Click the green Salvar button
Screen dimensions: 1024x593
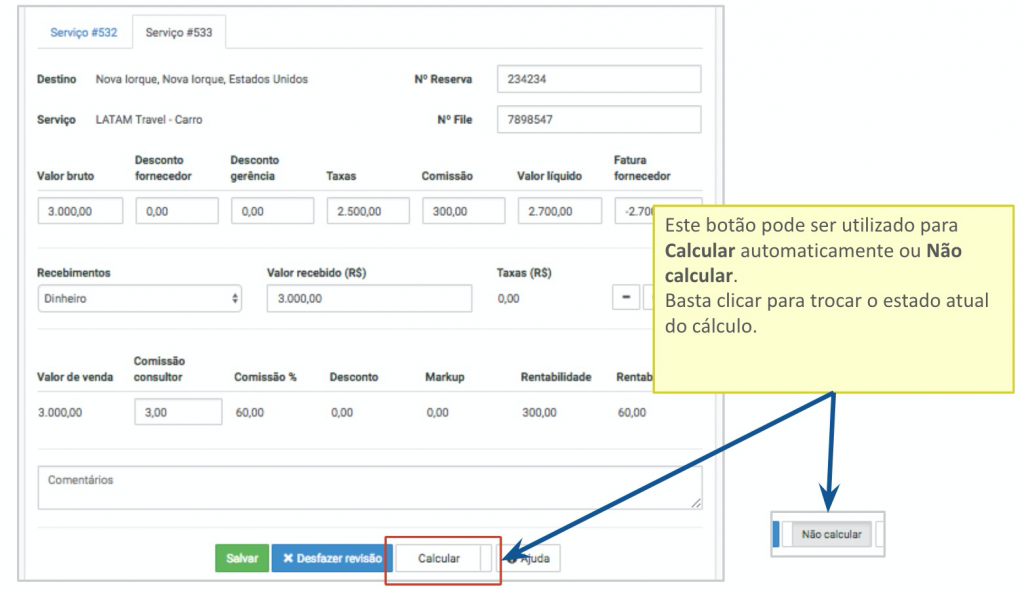(242, 558)
